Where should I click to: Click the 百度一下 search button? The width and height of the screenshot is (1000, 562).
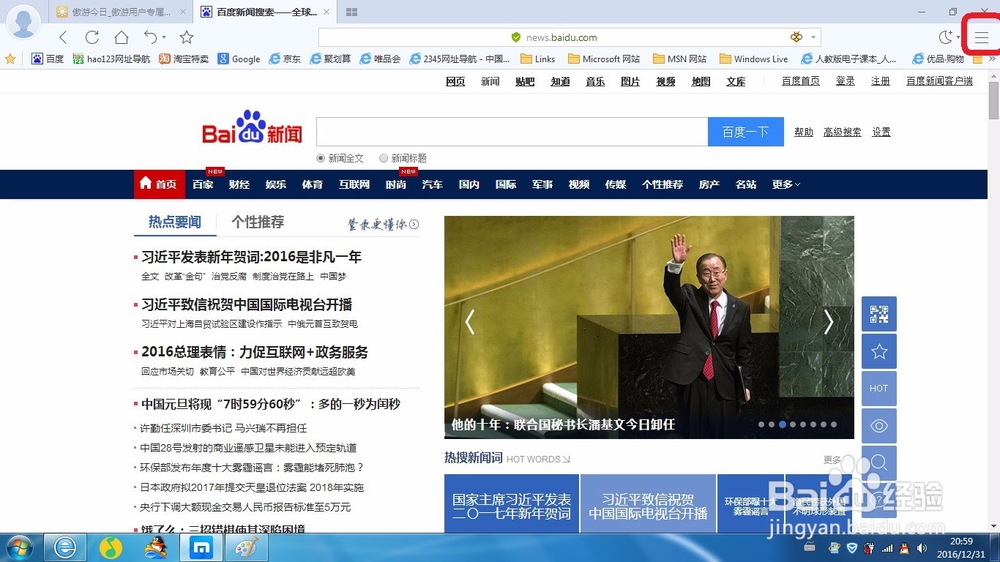[x=746, y=132]
